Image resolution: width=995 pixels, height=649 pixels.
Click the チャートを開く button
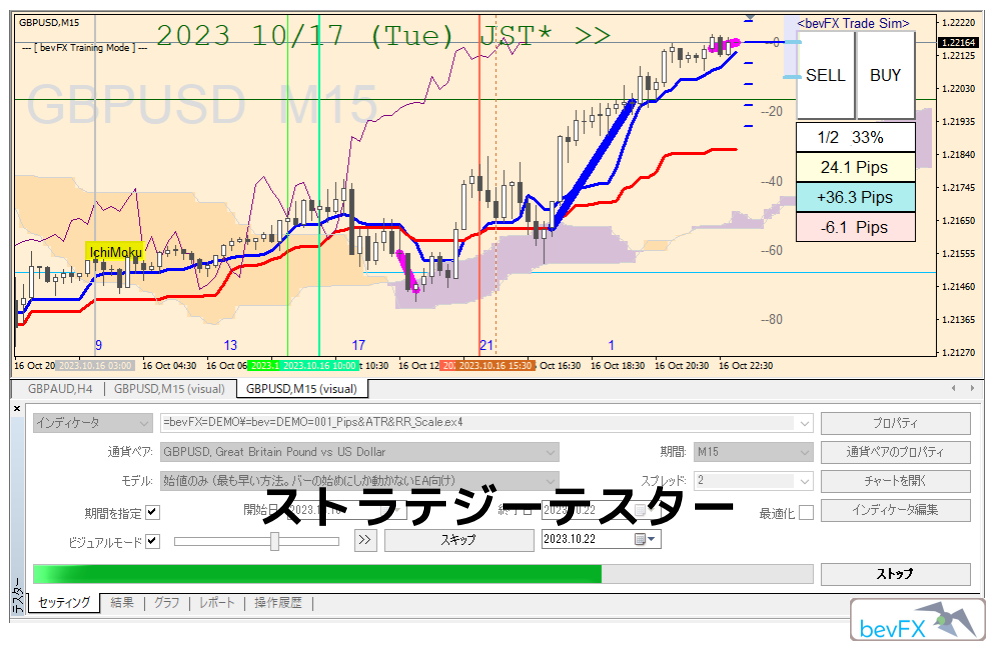coord(895,481)
